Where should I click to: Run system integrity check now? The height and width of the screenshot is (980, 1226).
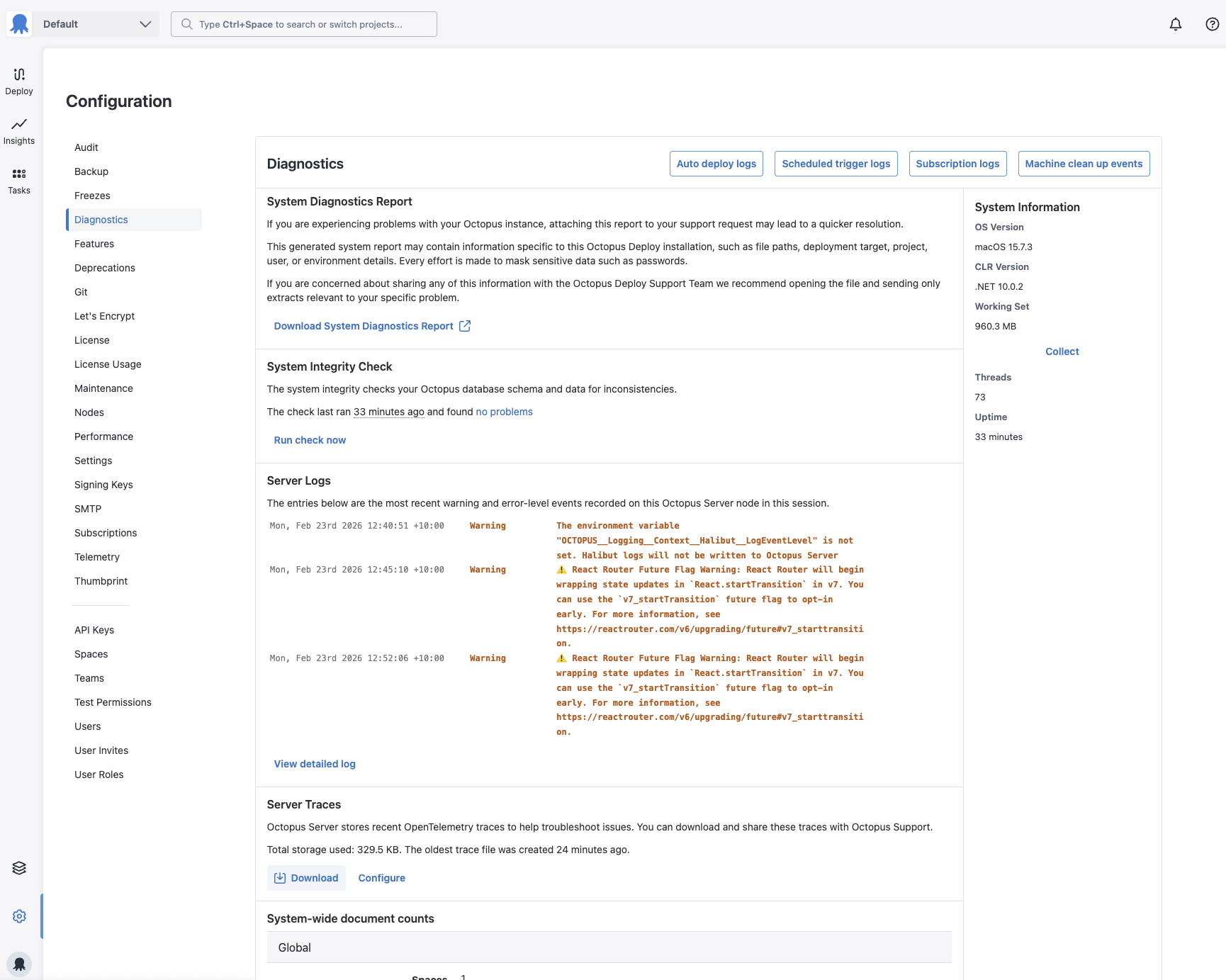(310, 439)
